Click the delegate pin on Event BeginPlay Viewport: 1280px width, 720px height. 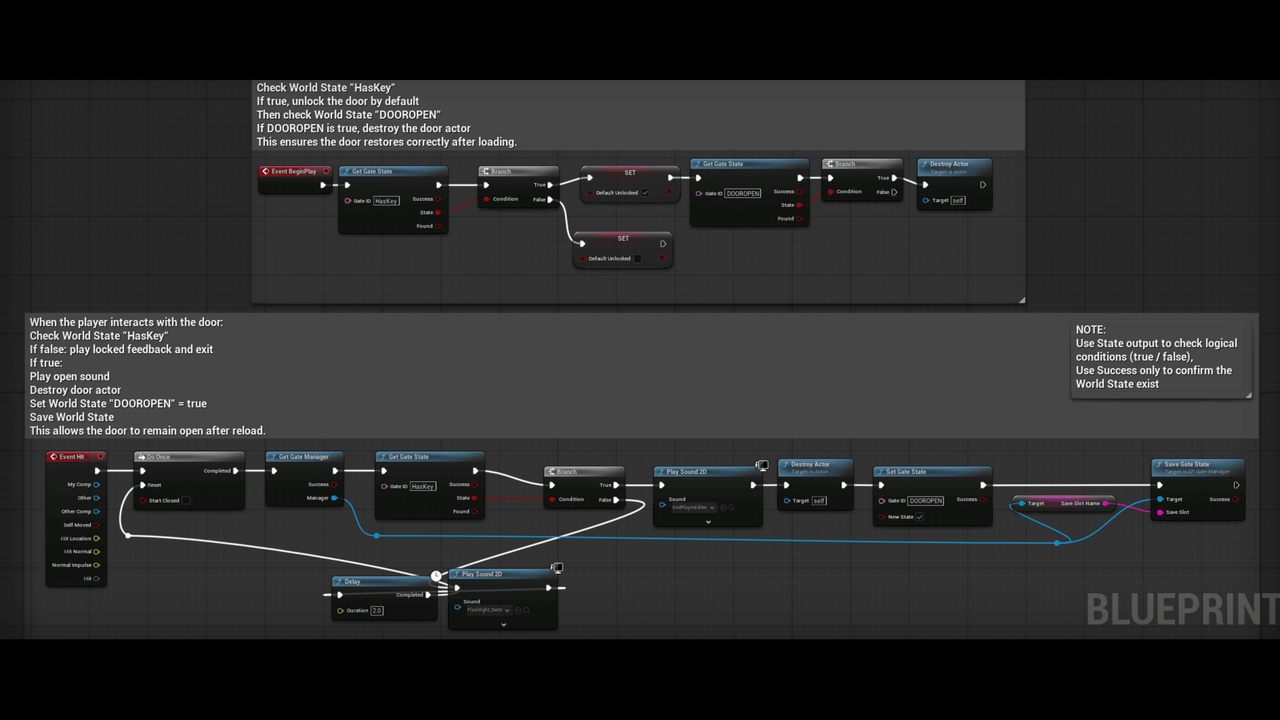(x=325, y=171)
